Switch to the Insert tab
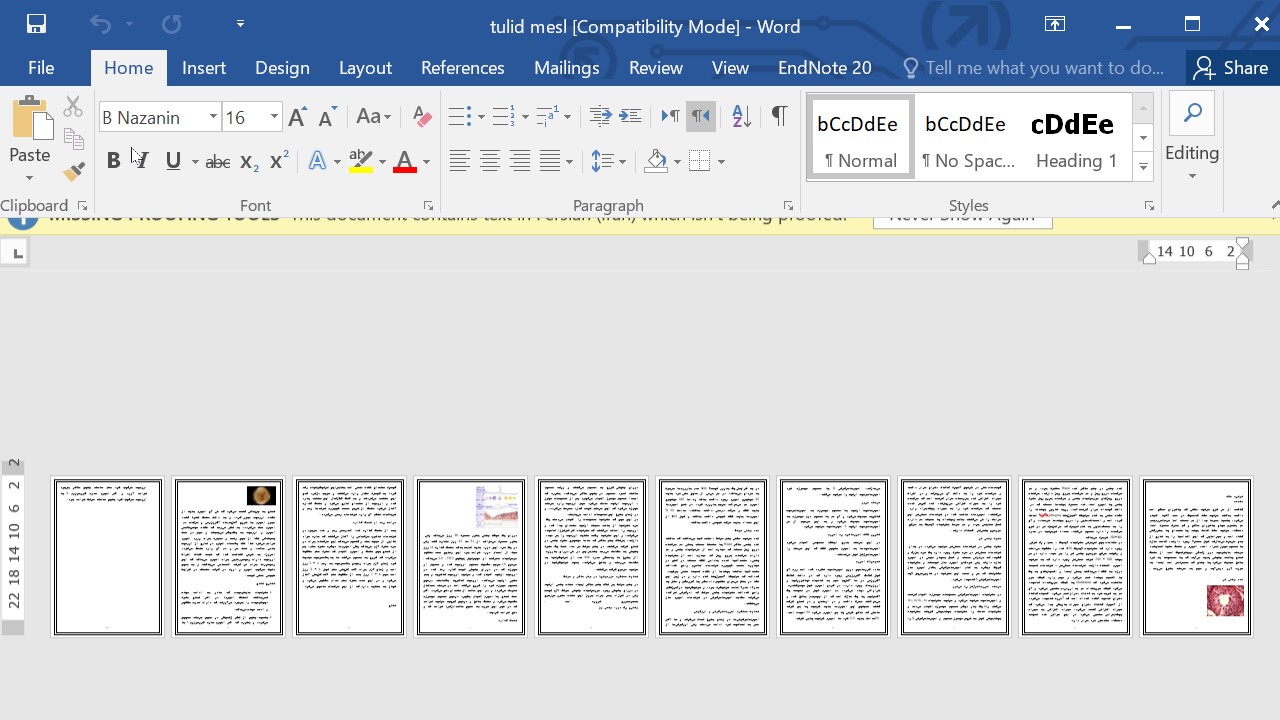 coord(204,68)
